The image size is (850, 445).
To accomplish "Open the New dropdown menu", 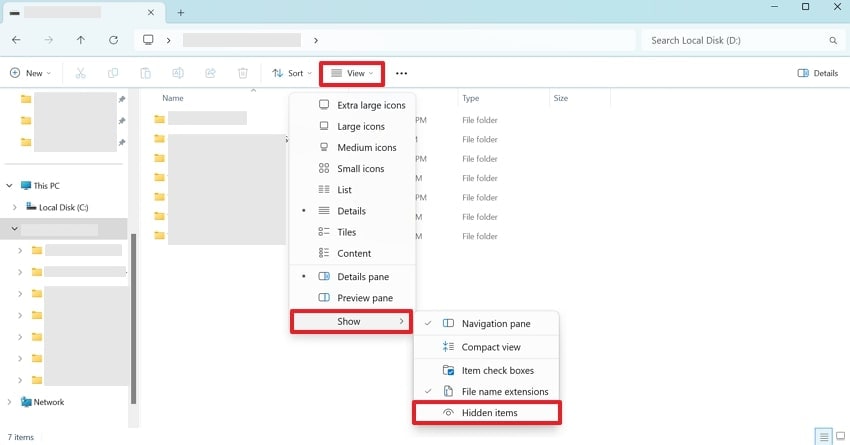I will (x=30, y=73).
